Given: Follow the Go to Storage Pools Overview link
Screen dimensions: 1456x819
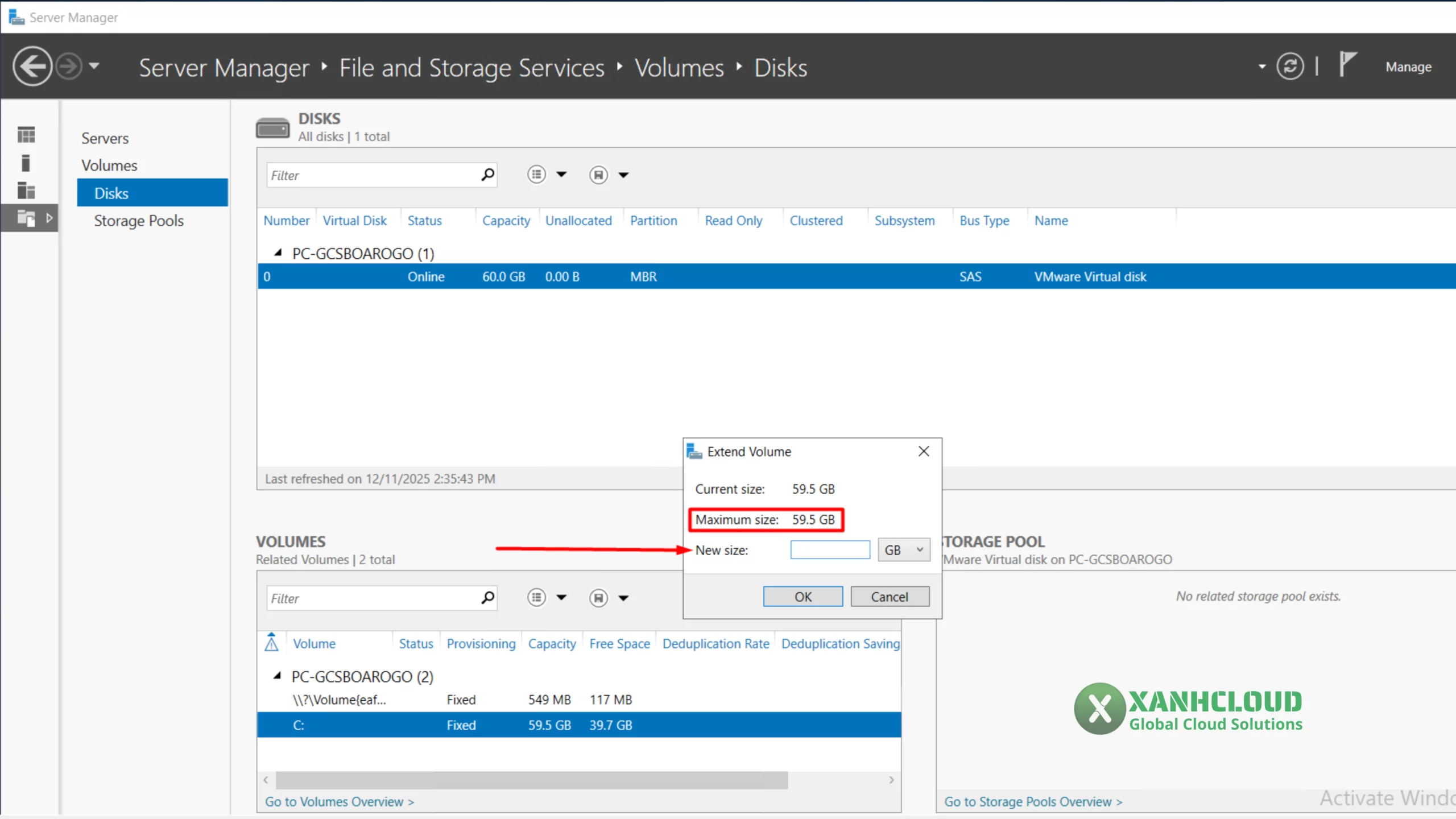Looking at the screenshot, I should pyautogui.click(x=1033, y=801).
